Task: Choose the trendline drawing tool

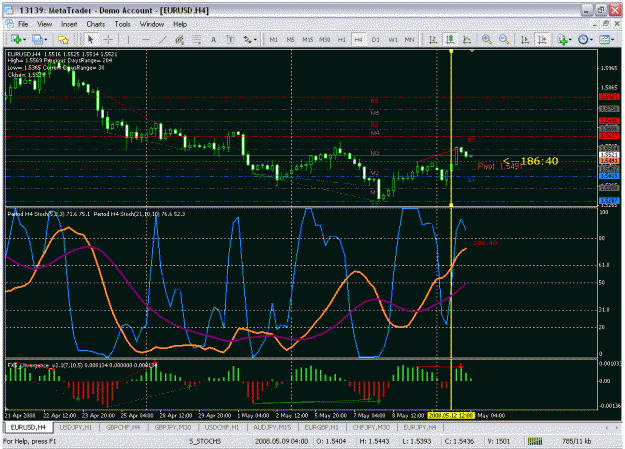Action: [x=162, y=39]
